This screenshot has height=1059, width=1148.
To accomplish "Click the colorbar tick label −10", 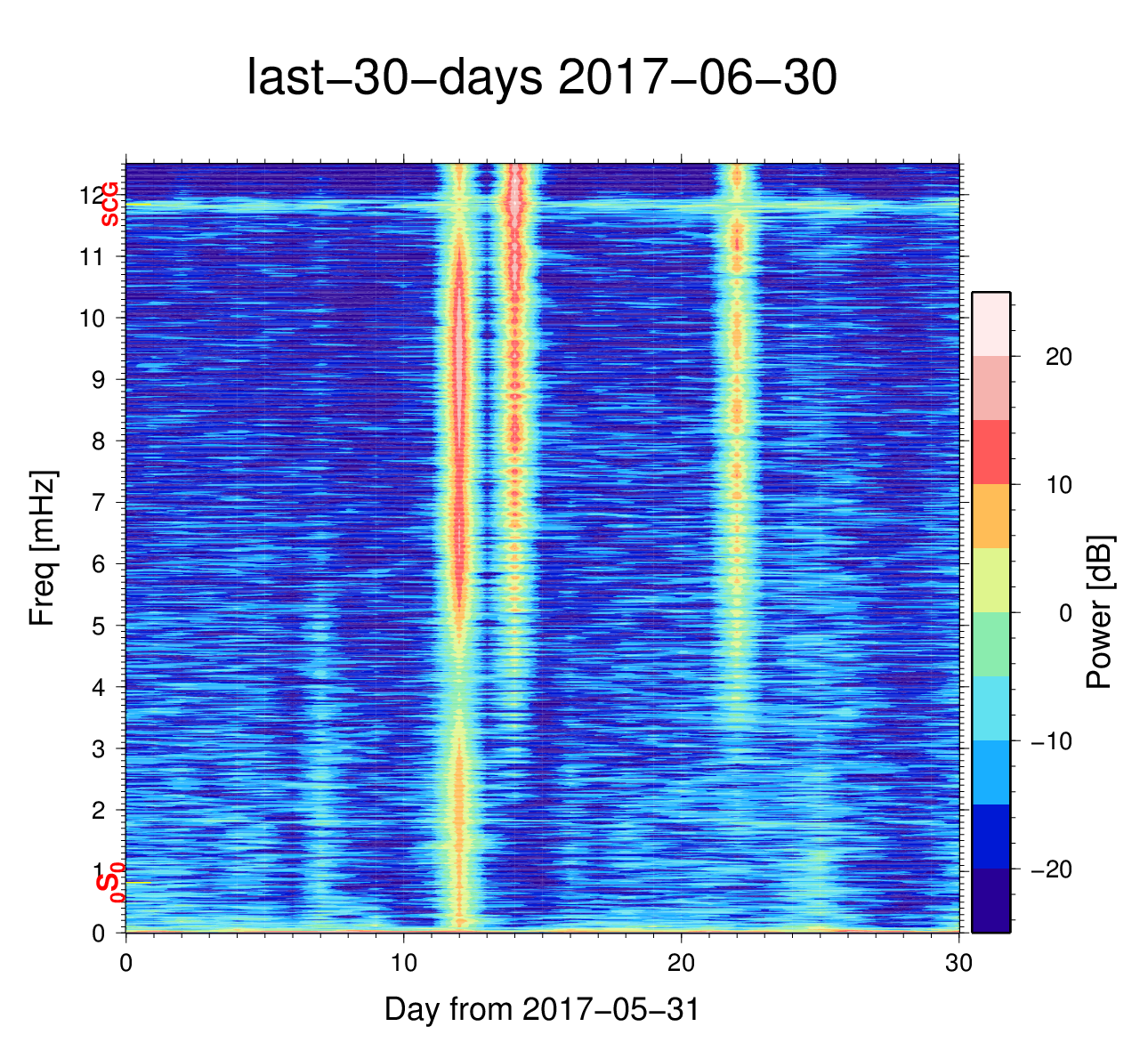I will coord(1051,741).
